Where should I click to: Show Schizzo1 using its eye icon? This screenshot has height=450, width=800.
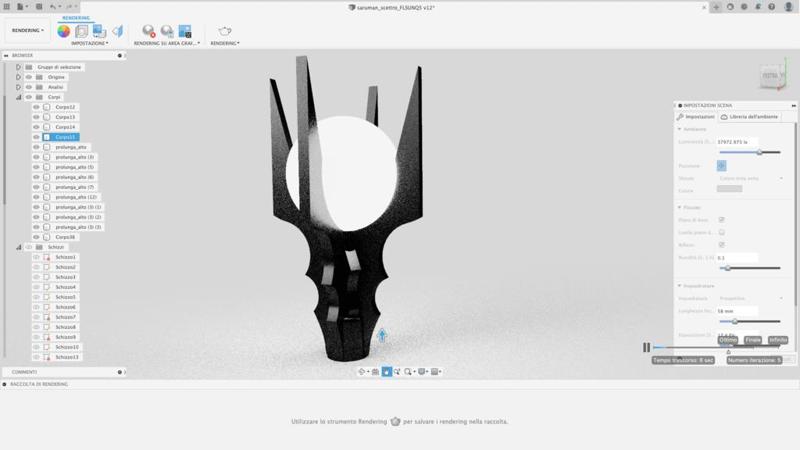[36, 257]
